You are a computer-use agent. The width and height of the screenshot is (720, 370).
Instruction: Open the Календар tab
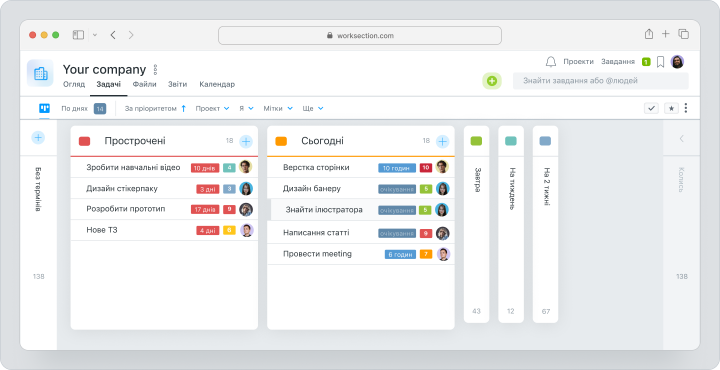[x=217, y=84]
